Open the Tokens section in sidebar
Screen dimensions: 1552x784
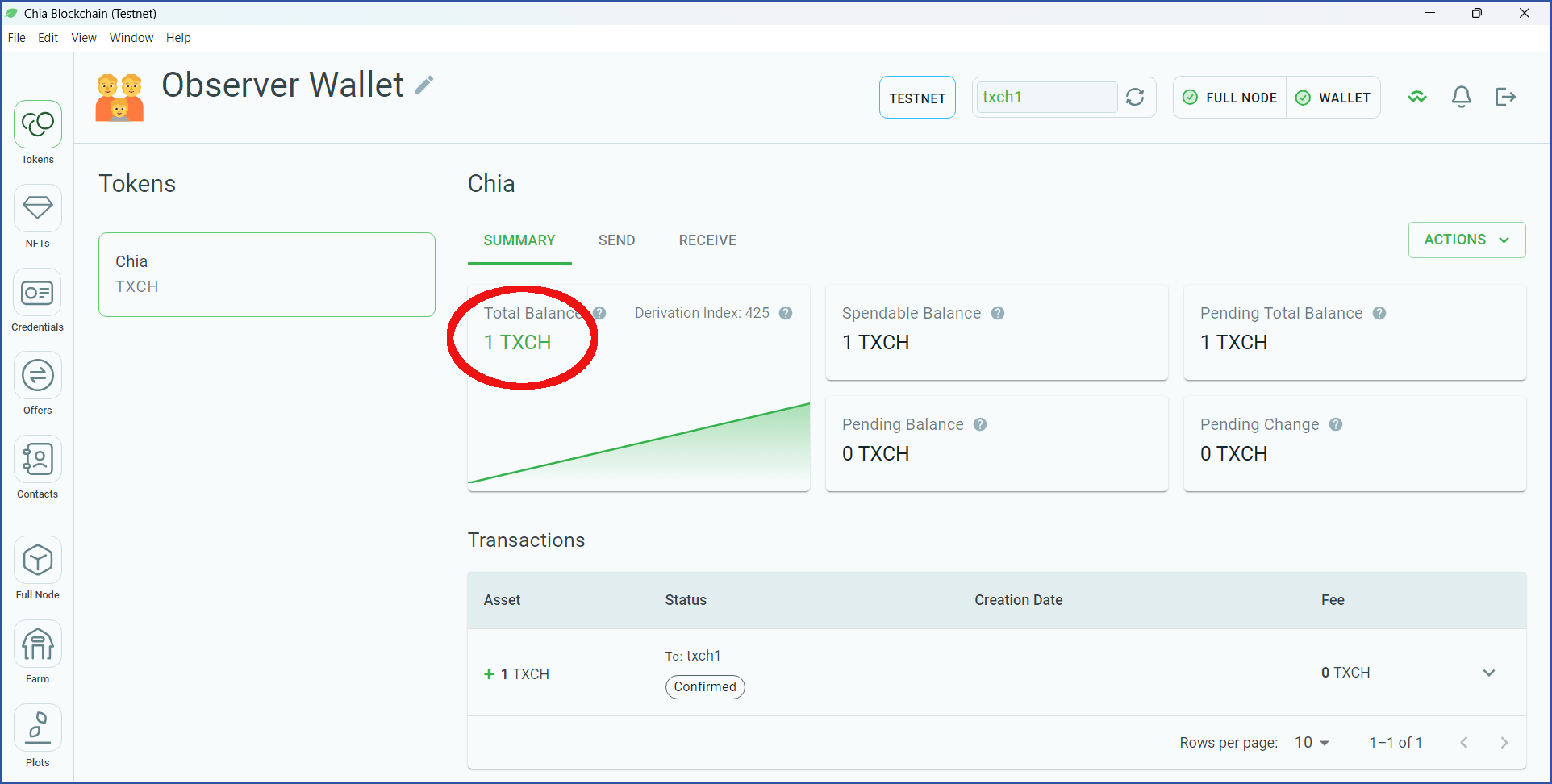37,124
